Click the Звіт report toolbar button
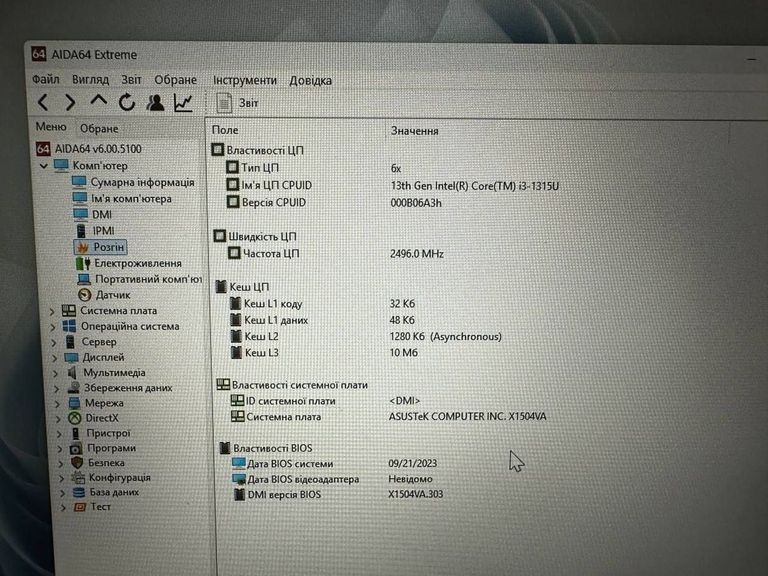 [x=238, y=103]
